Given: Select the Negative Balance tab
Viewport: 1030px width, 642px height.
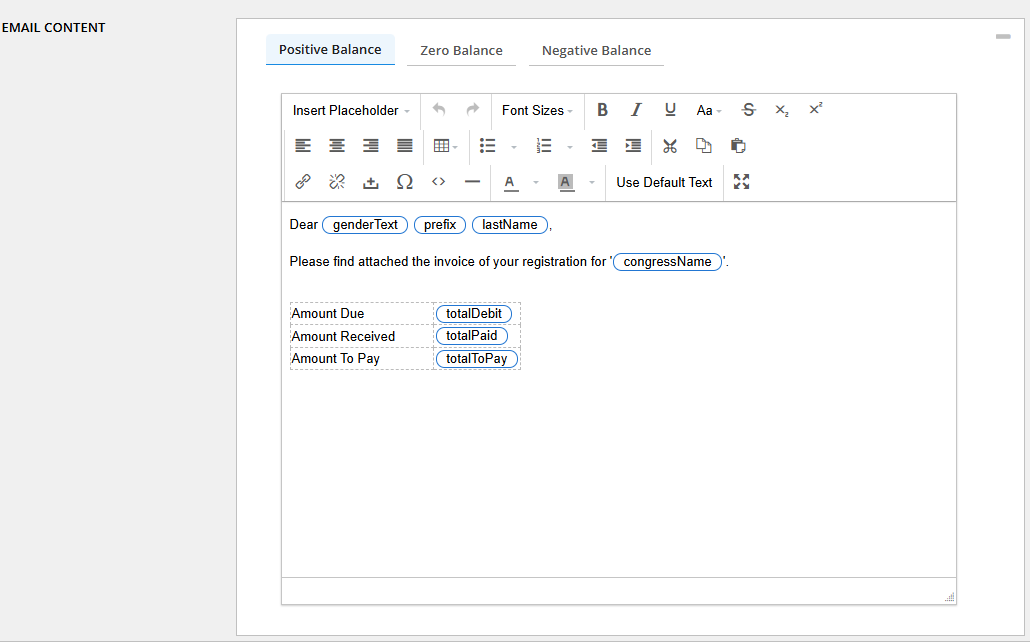Looking at the screenshot, I should click(x=596, y=50).
